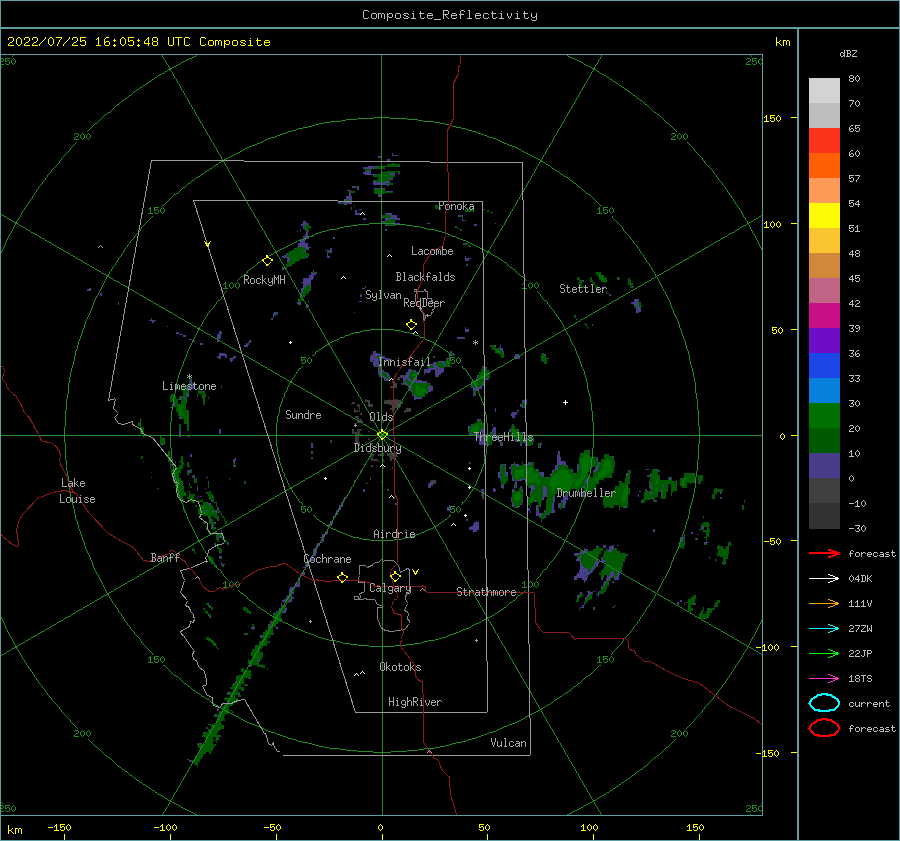Click the Innisfail label

(x=404, y=362)
